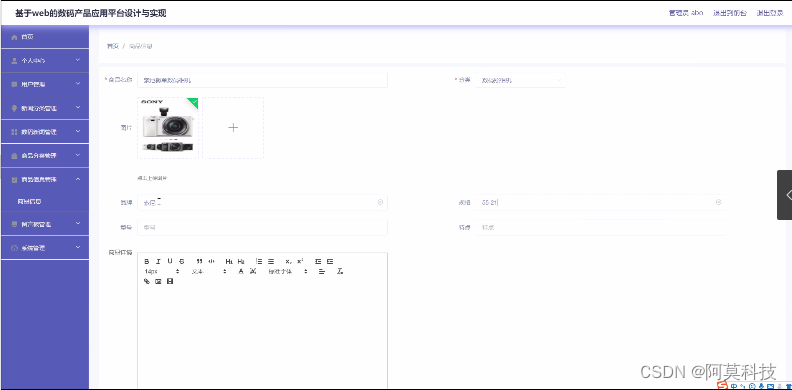Expand the 系统管理 sidebar menu
This screenshot has width=792, height=390.
[x=44, y=248]
